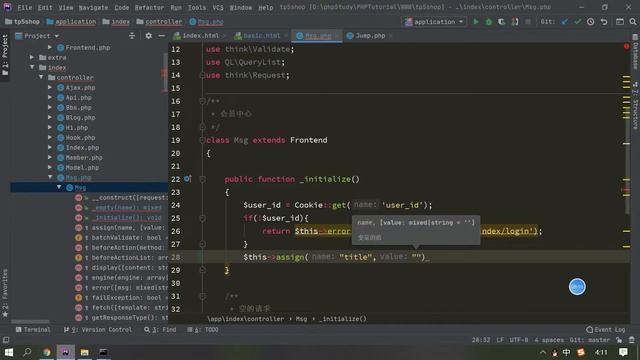Screen dimensions: 640x360
Task: Open File Explorer from the taskbar
Action: tap(84, 352)
